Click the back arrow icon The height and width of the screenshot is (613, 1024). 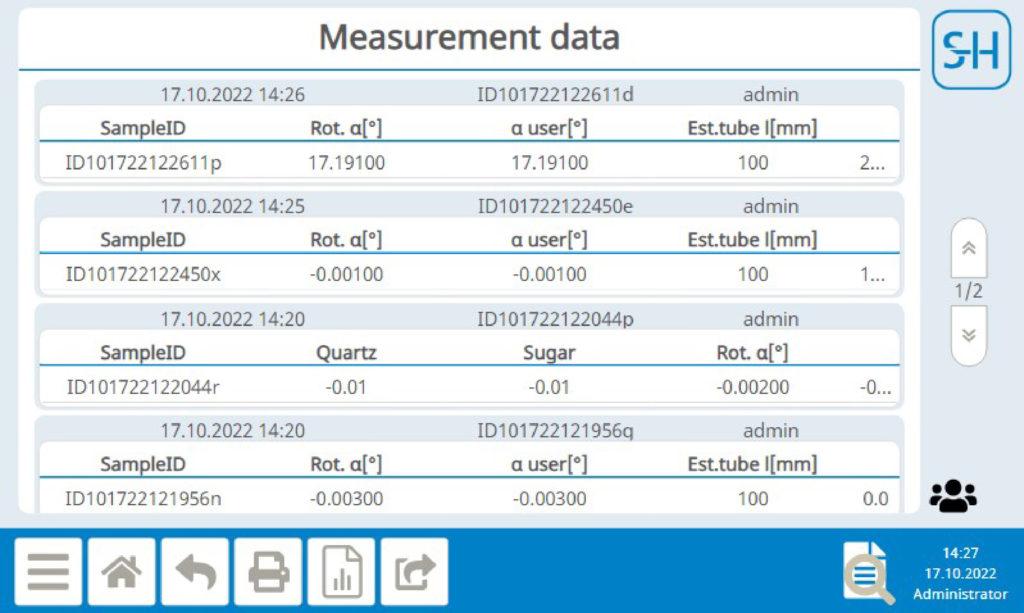195,571
